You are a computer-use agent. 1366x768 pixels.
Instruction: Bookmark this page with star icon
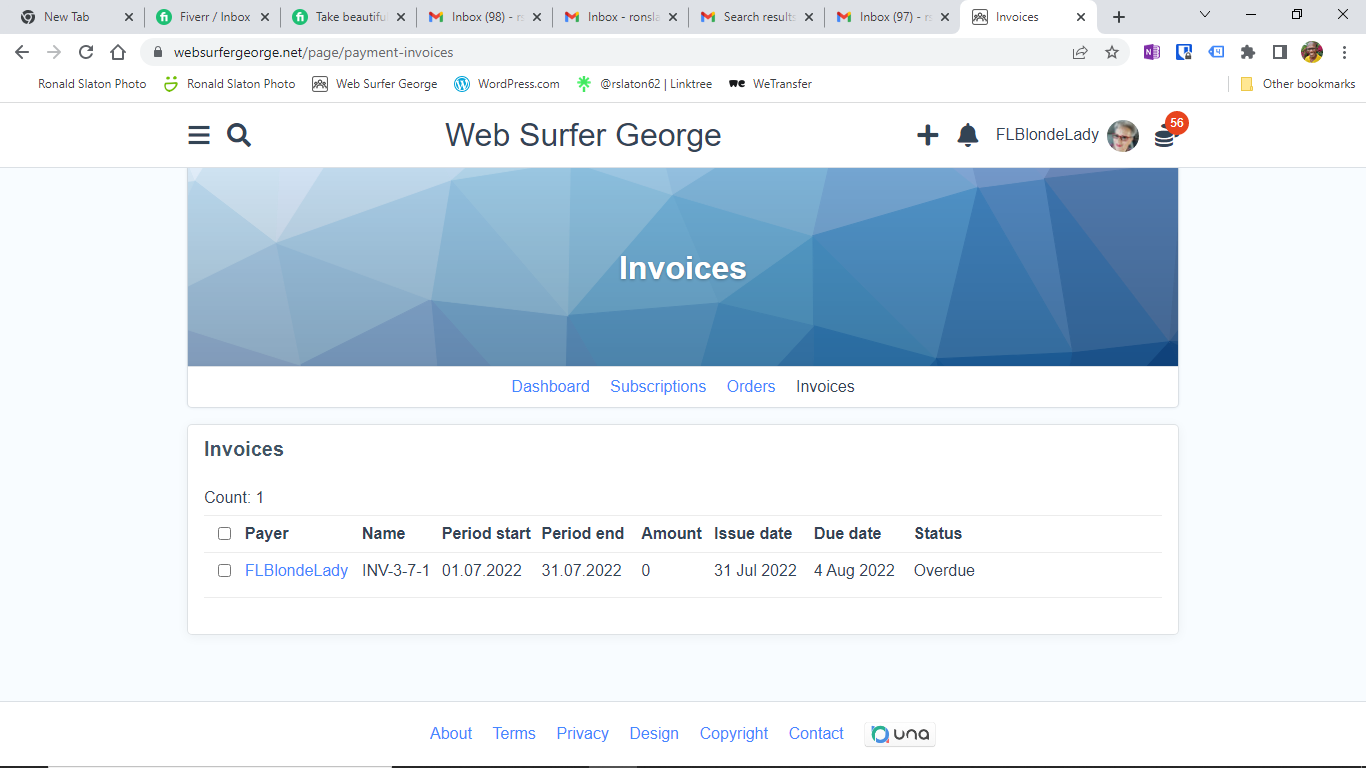(1112, 52)
